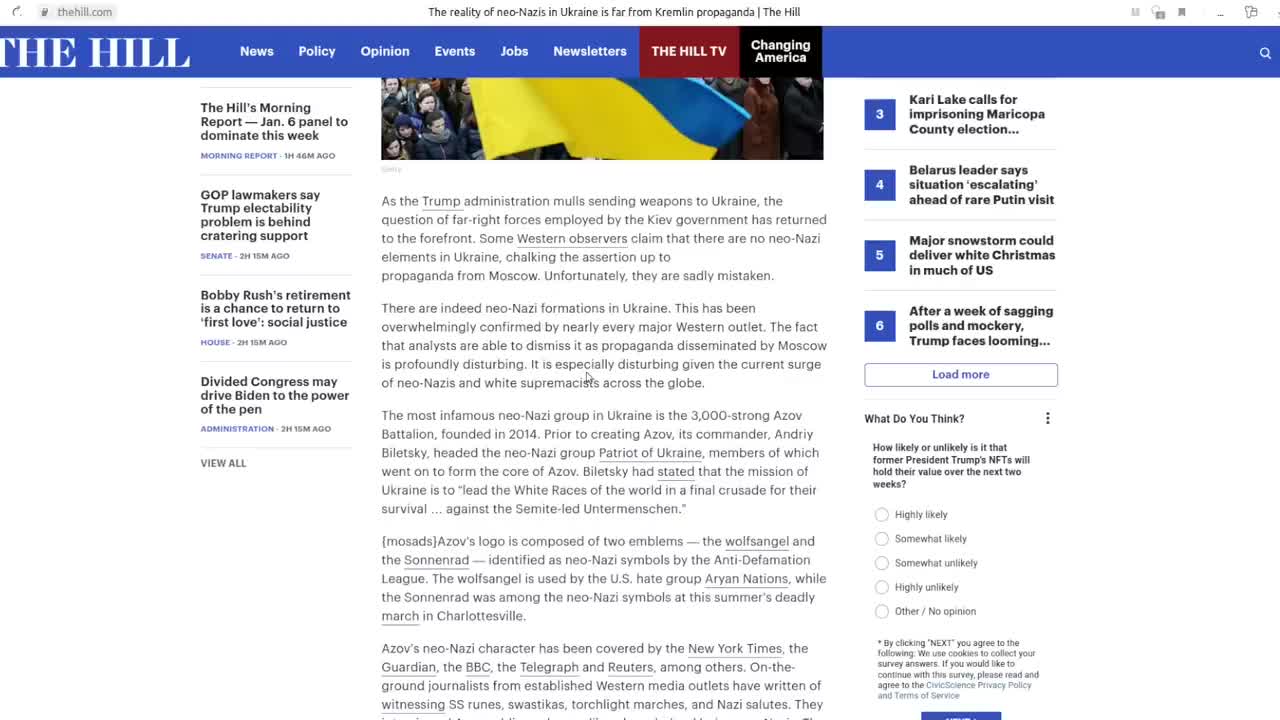Follow the Guardian link
The width and height of the screenshot is (1280, 720).
(408, 667)
